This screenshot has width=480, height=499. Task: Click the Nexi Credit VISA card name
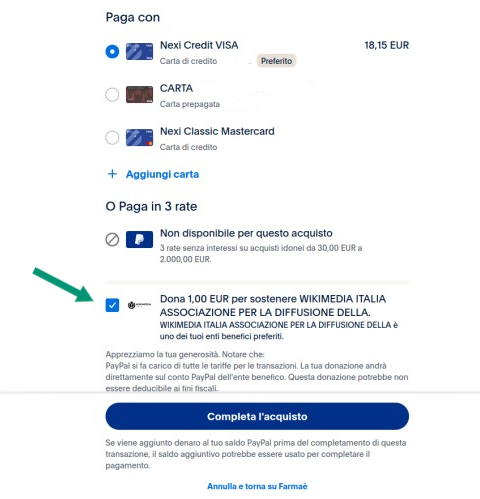click(199, 45)
